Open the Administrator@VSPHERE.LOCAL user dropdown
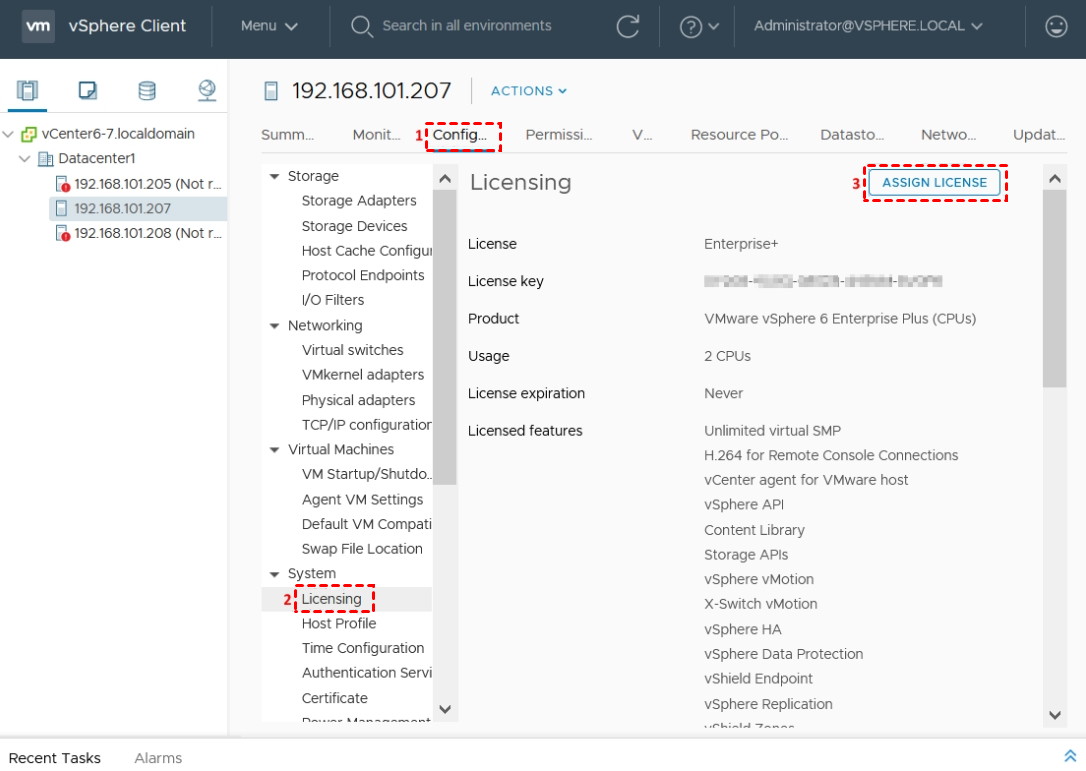Image resolution: width=1086 pixels, height=771 pixels. (x=868, y=27)
